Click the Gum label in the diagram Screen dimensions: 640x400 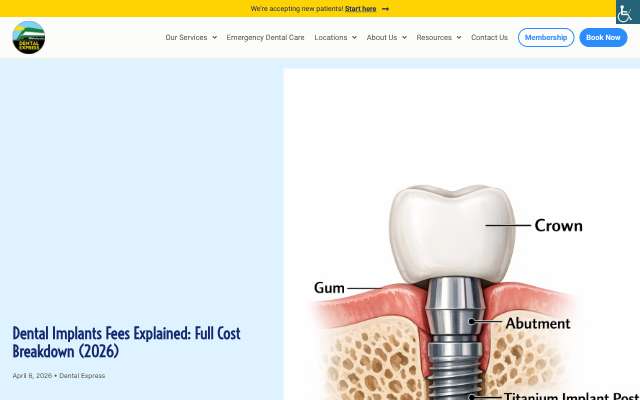point(329,288)
